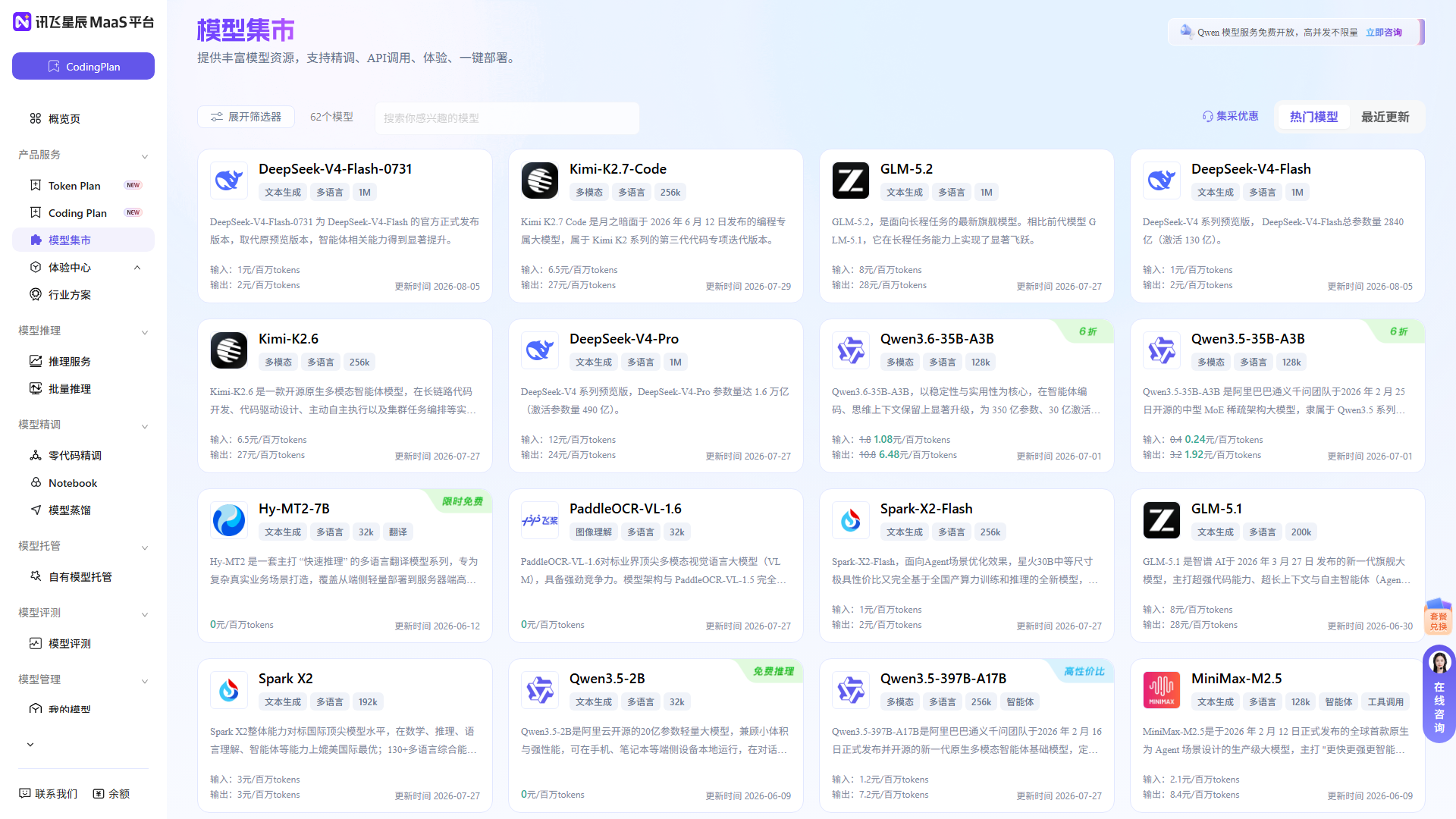Click Hy-MT2-7B logo icon
The width and height of the screenshot is (1456, 819).
click(x=229, y=520)
